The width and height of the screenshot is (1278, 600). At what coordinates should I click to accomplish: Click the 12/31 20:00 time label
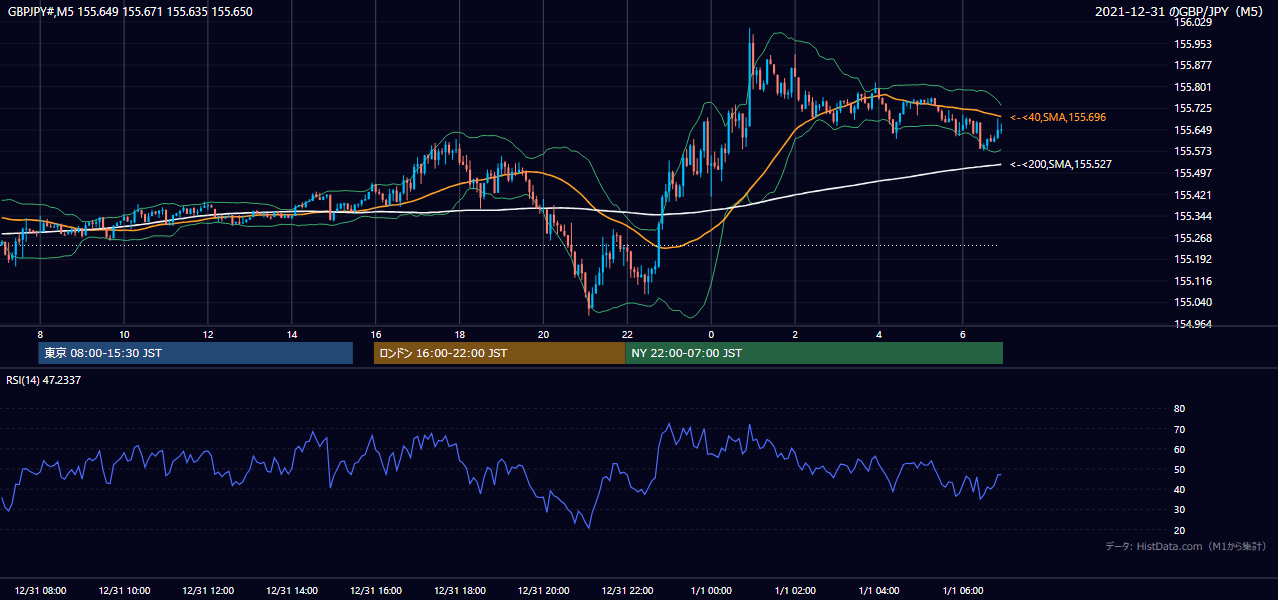(544, 591)
